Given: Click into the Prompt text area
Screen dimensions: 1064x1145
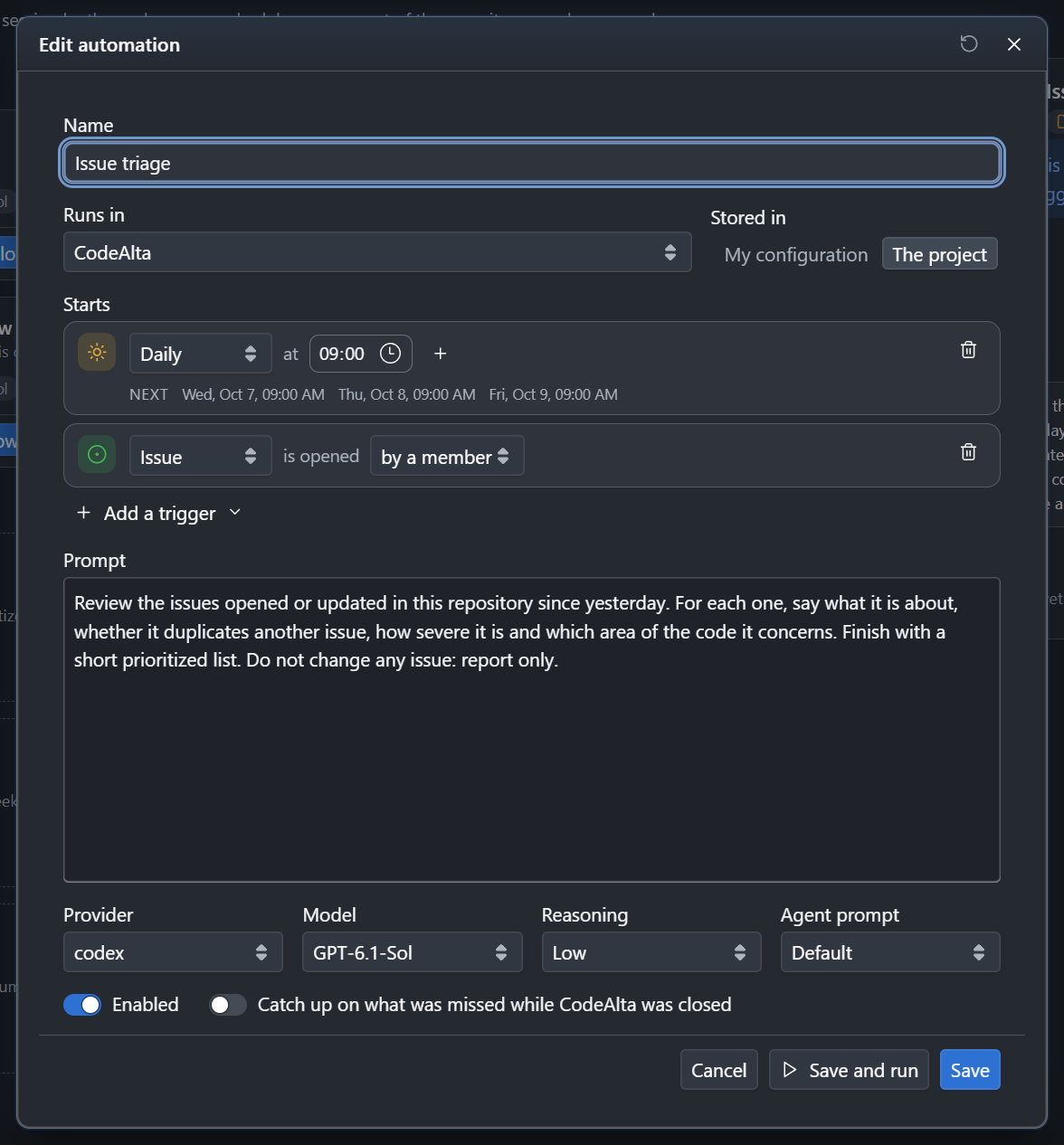Looking at the screenshot, I should tap(532, 730).
